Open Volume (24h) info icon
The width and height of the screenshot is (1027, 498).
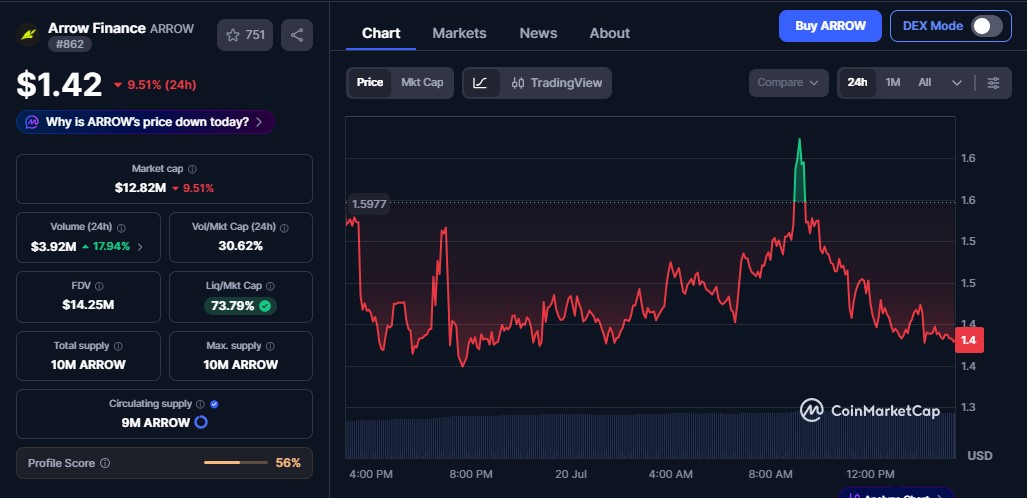click(121, 227)
